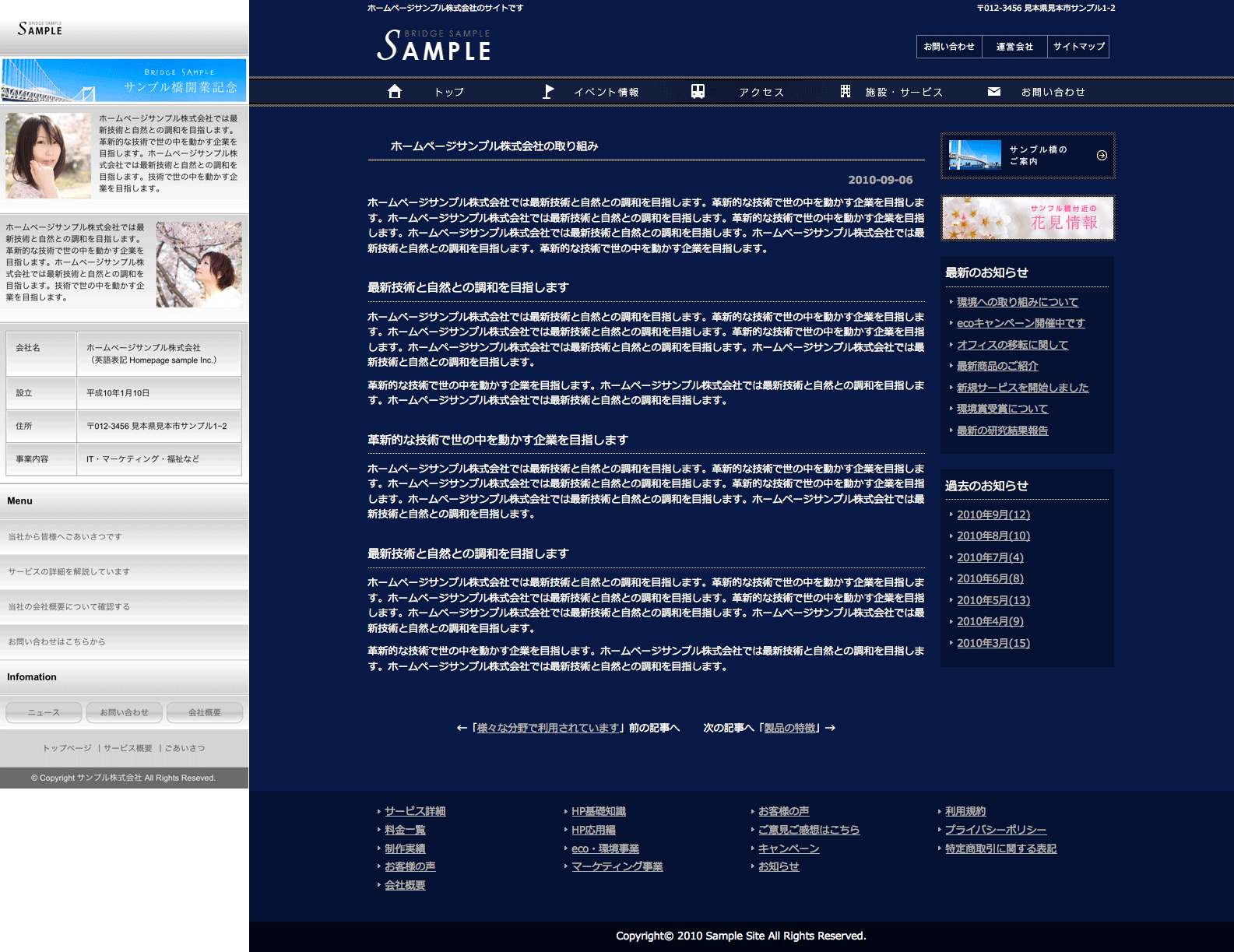
Task: Click the SAMPLE logo in dark header
Action: [x=434, y=46]
